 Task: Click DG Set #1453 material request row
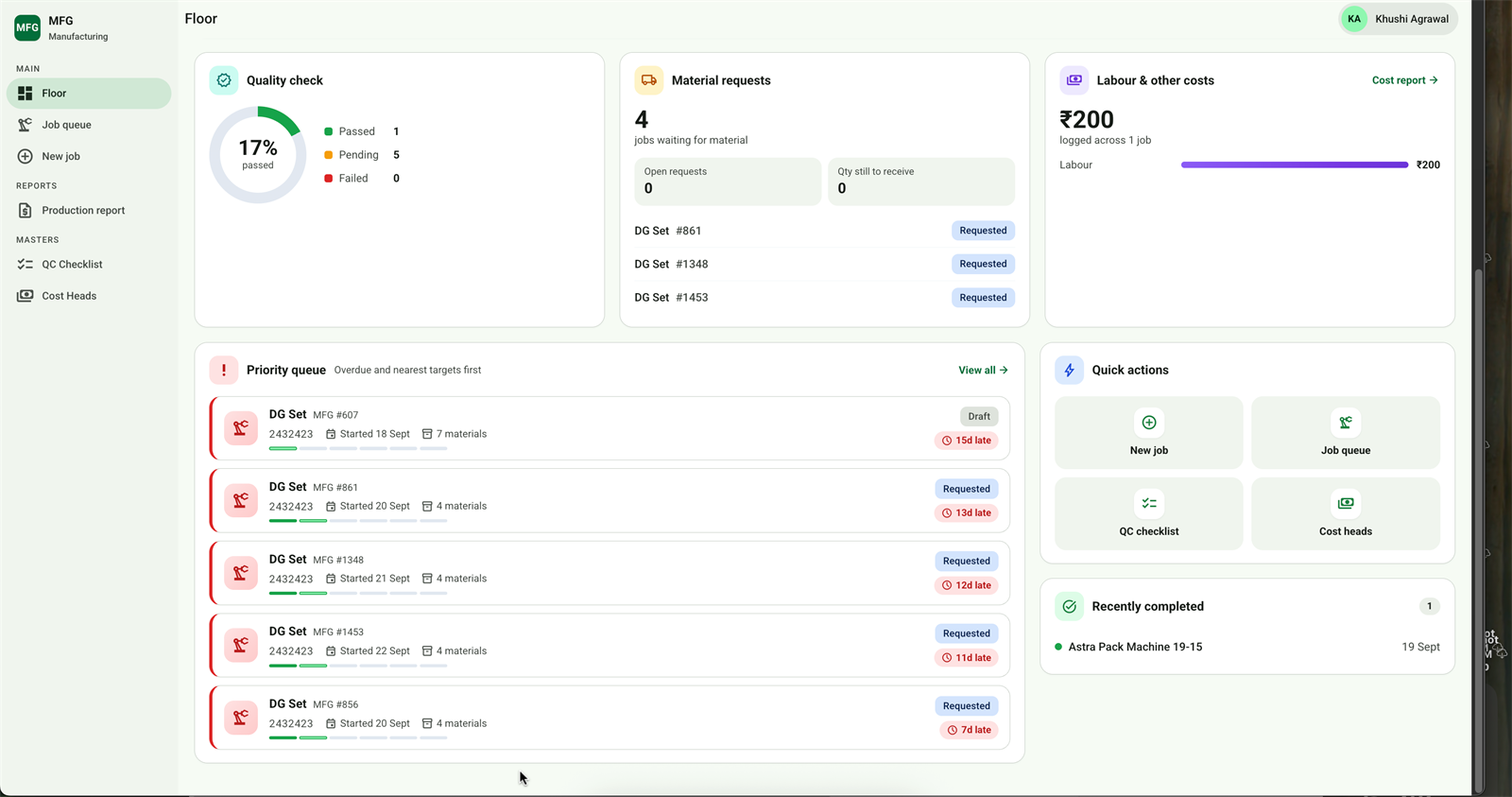click(x=824, y=298)
